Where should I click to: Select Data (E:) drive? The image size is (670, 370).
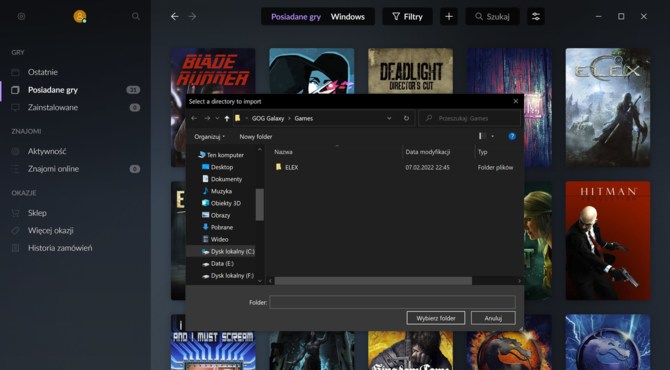[x=218, y=264]
